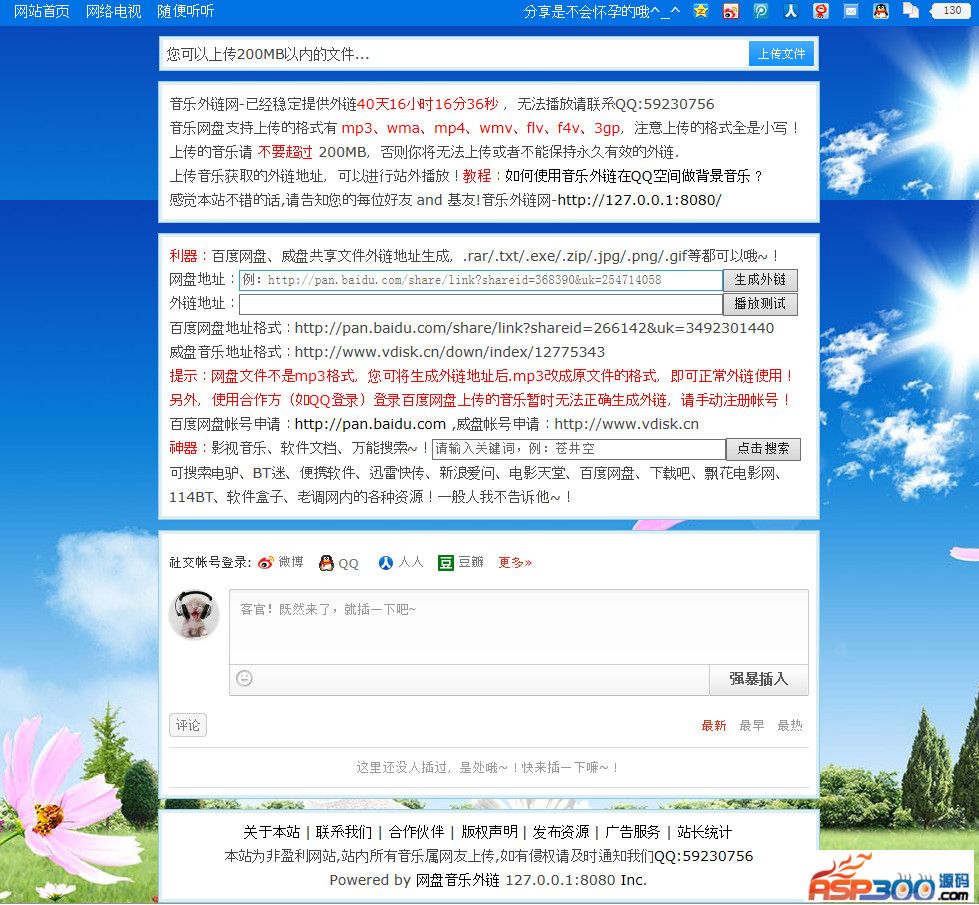Click the 播放测试 button
Viewport: 979px width, 905px height.
(760, 304)
